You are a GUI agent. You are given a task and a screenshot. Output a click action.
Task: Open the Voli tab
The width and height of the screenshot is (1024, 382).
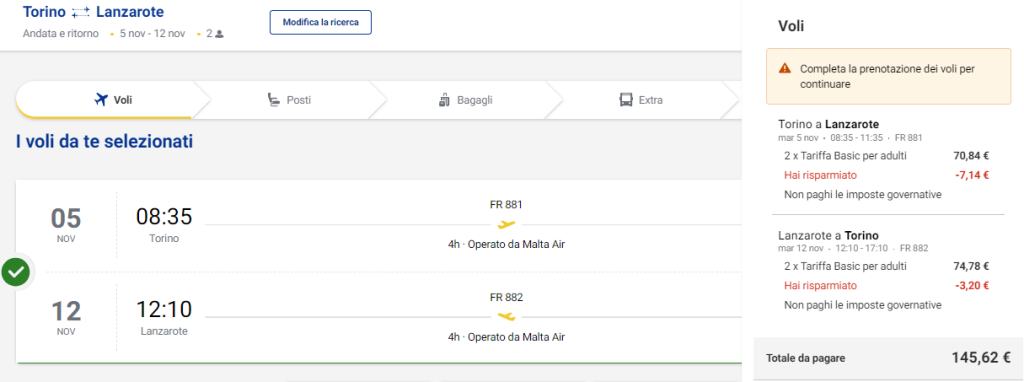(104, 100)
